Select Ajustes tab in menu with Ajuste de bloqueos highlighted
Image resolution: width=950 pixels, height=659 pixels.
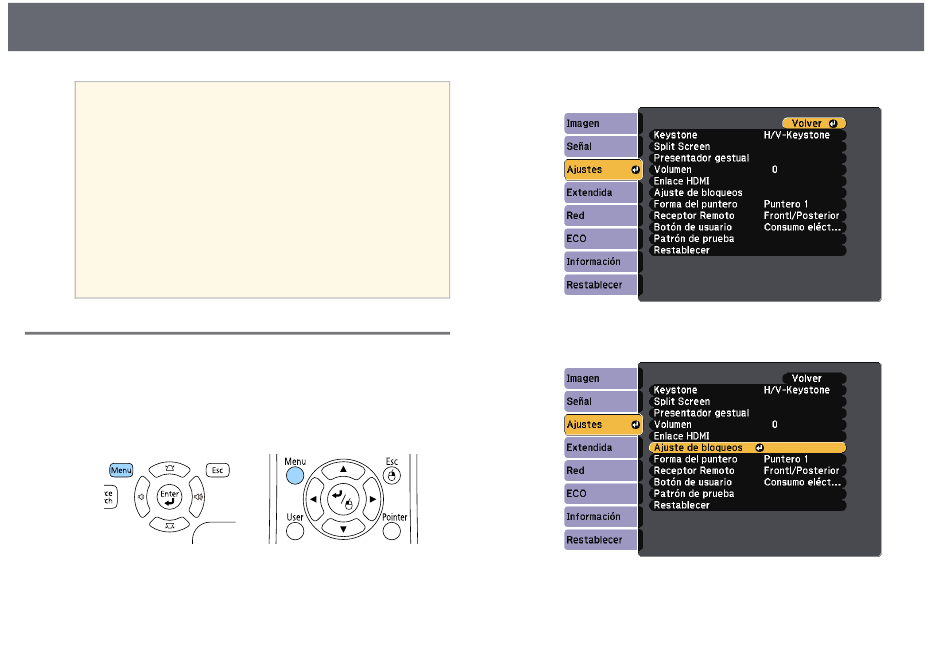603,425
